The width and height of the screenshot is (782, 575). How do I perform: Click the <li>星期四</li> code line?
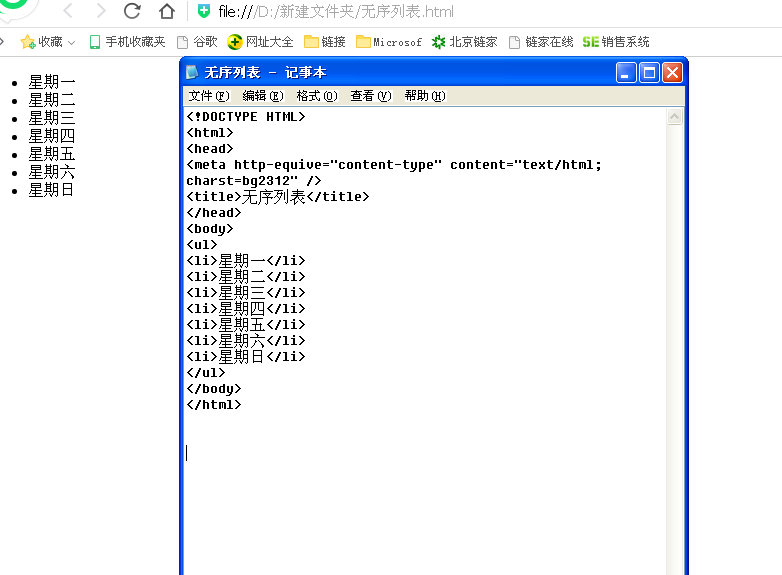[x=246, y=308]
